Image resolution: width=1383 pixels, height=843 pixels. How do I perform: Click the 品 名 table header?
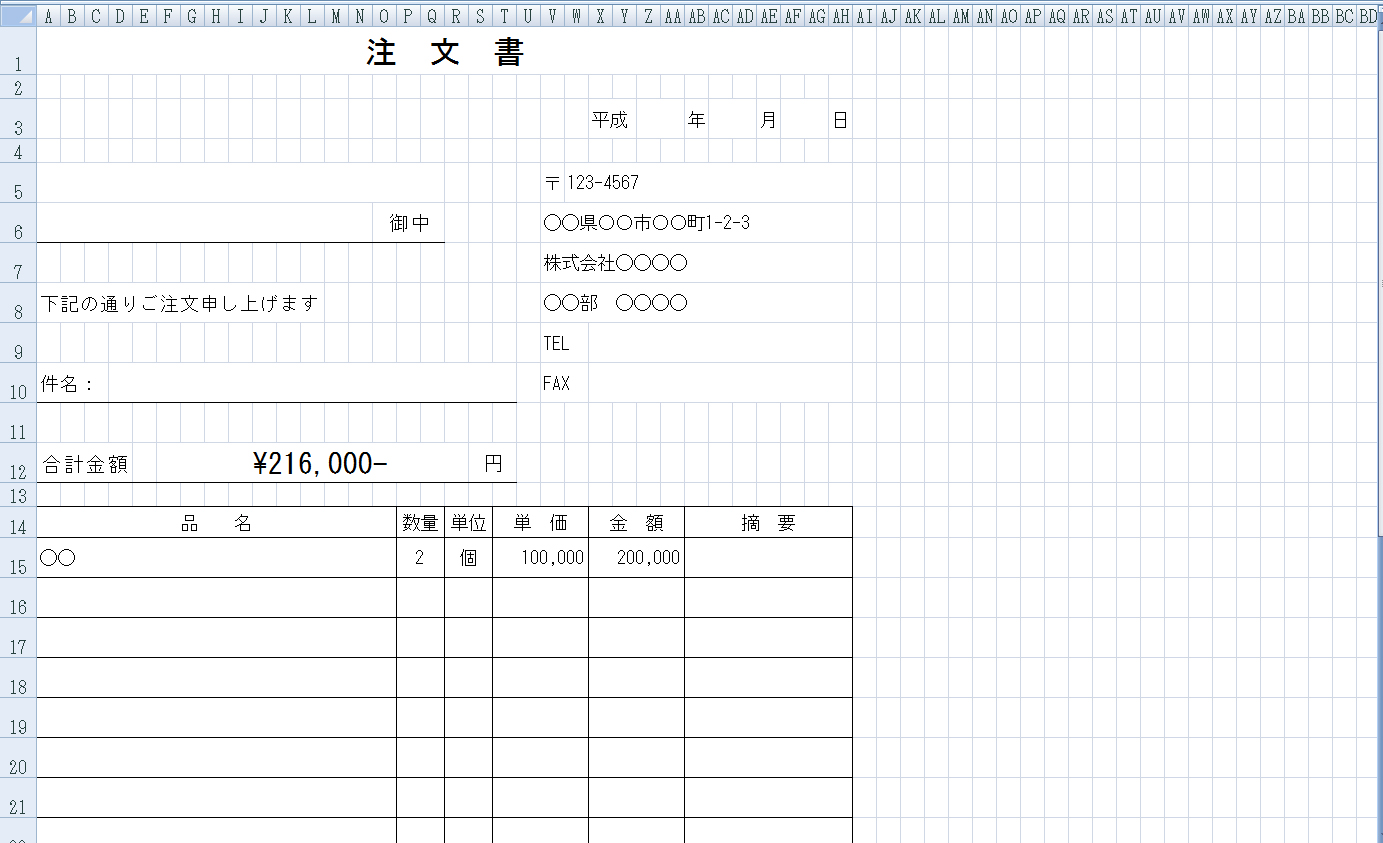[x=216, y=522]
